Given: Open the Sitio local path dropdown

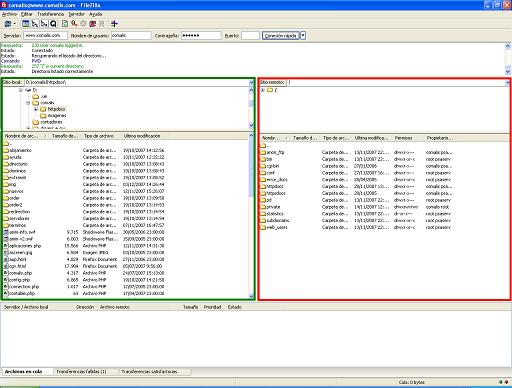Looking at the screenshot, I should (252, 82).
